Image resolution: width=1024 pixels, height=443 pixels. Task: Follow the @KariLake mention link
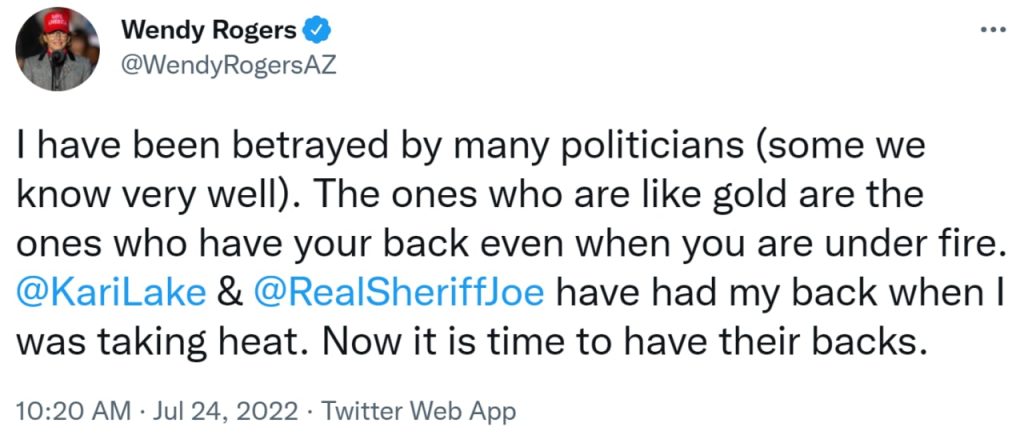click(x=110, y=293)
